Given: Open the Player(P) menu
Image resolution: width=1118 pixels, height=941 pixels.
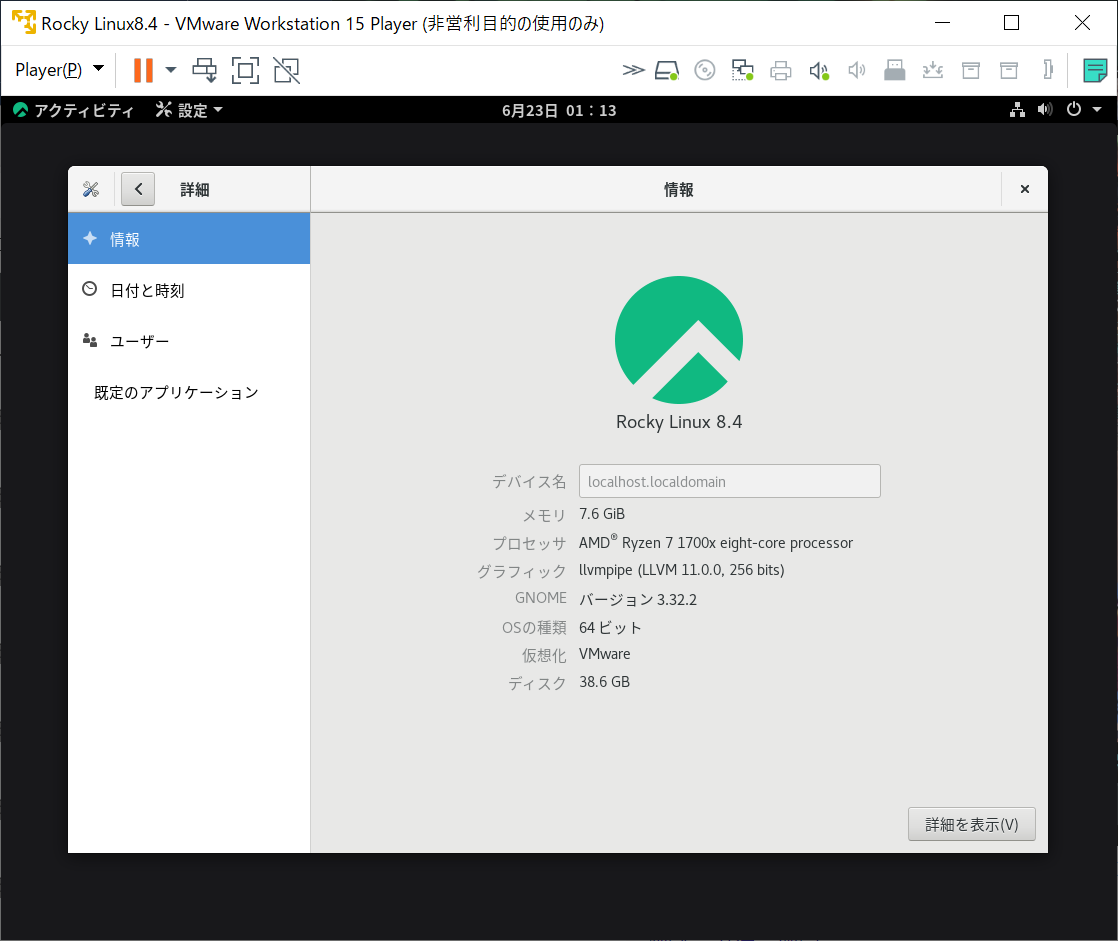Looking at the screenshot, I should click(59, 70).
